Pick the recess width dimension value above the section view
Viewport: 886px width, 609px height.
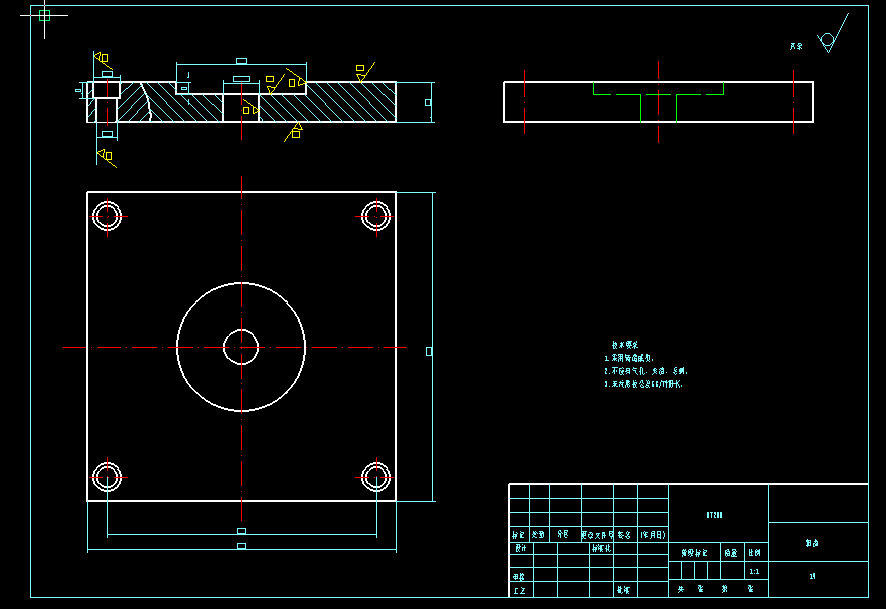click(x=241, y=61)
